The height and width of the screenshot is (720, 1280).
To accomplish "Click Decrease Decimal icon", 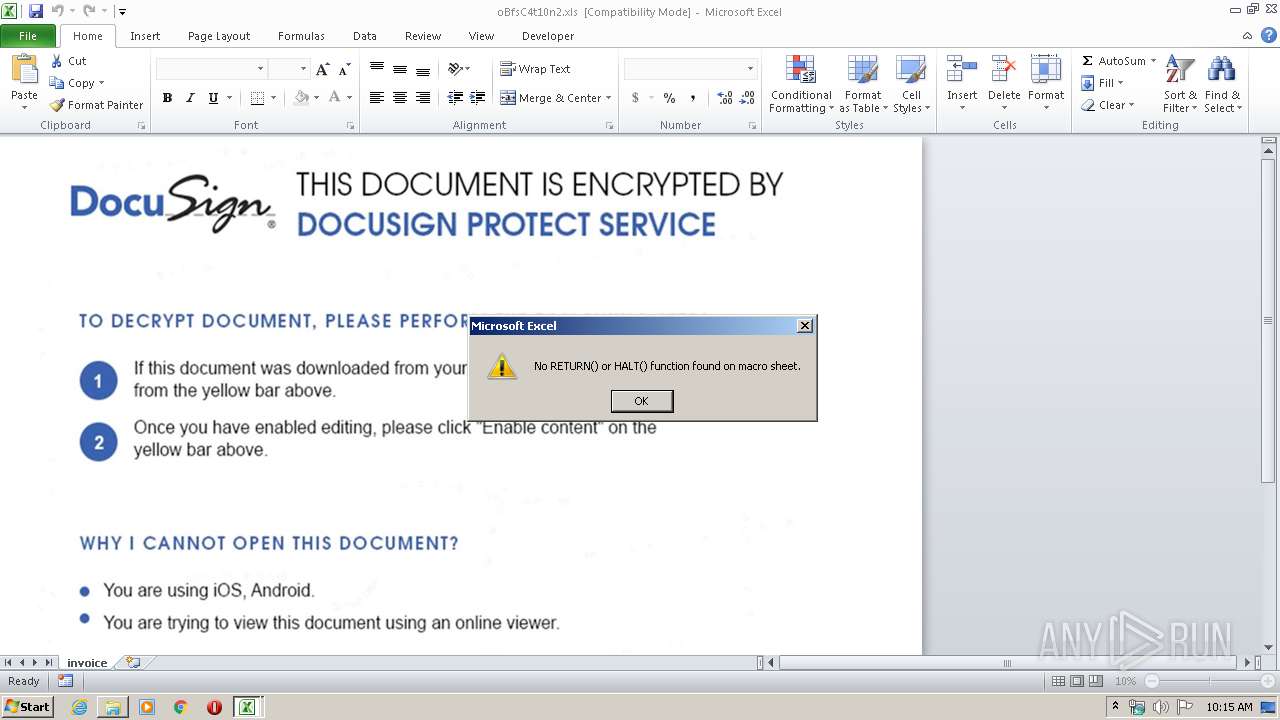I will click(x=748, y=98).
